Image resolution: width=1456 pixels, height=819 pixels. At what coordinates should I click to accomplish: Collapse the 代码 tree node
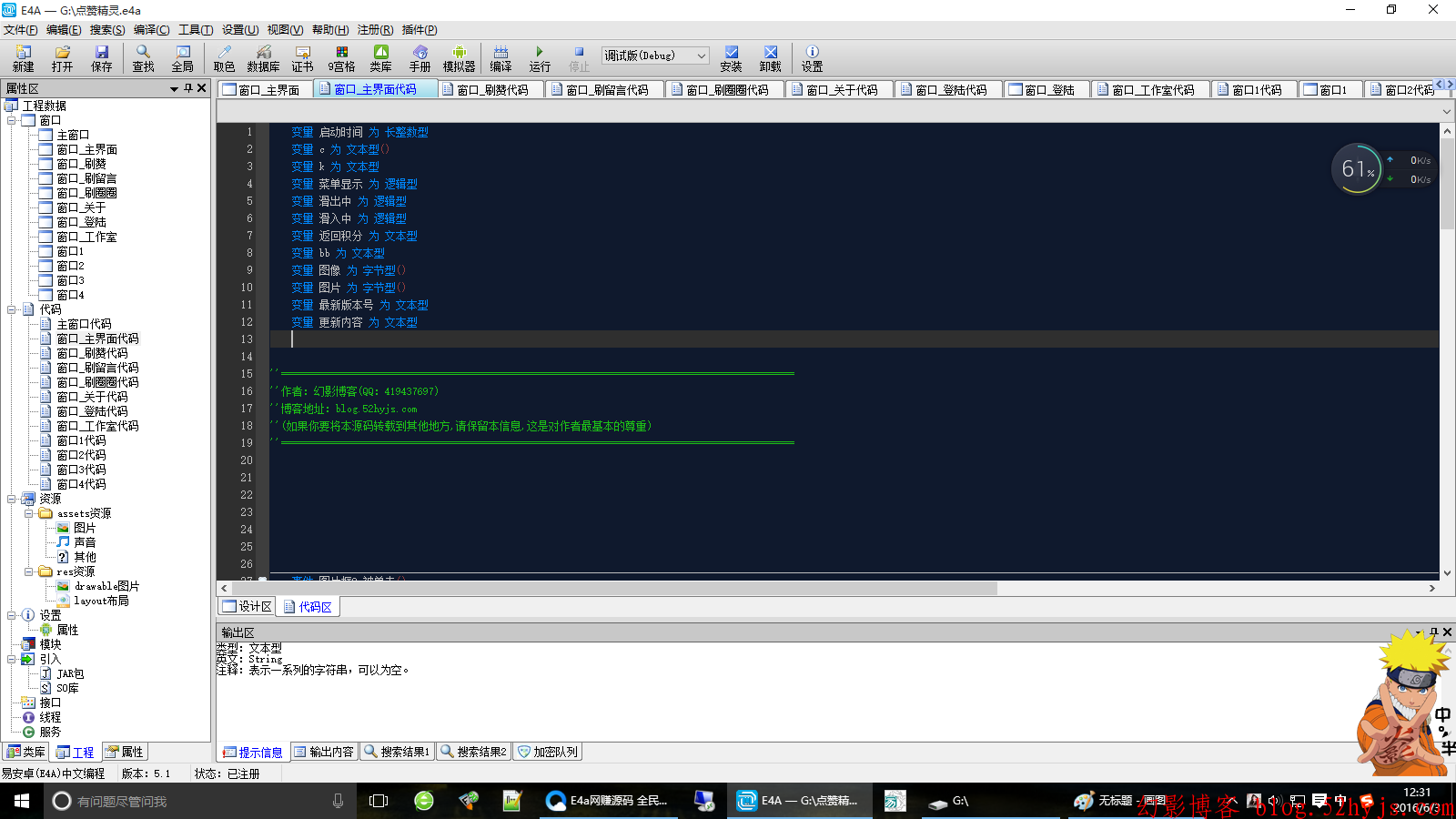click(x=12, y=309)
